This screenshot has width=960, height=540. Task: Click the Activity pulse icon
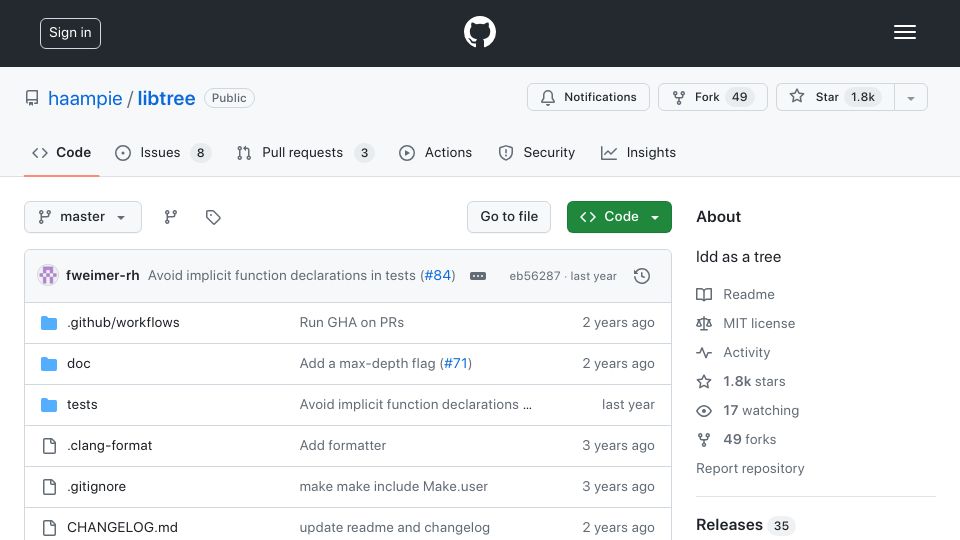tap(704, 353)
